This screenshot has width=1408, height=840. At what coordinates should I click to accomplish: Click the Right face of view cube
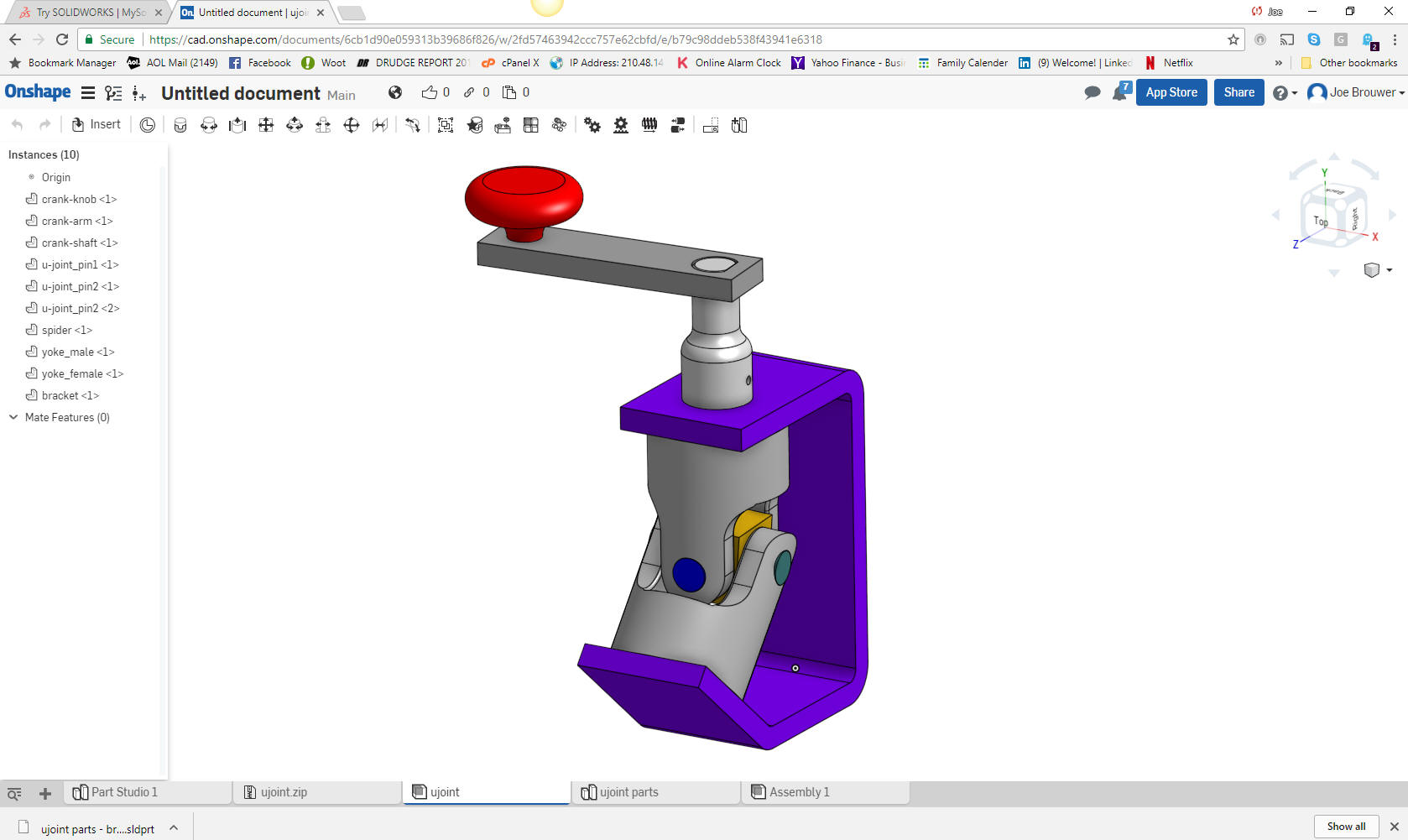1354,218
